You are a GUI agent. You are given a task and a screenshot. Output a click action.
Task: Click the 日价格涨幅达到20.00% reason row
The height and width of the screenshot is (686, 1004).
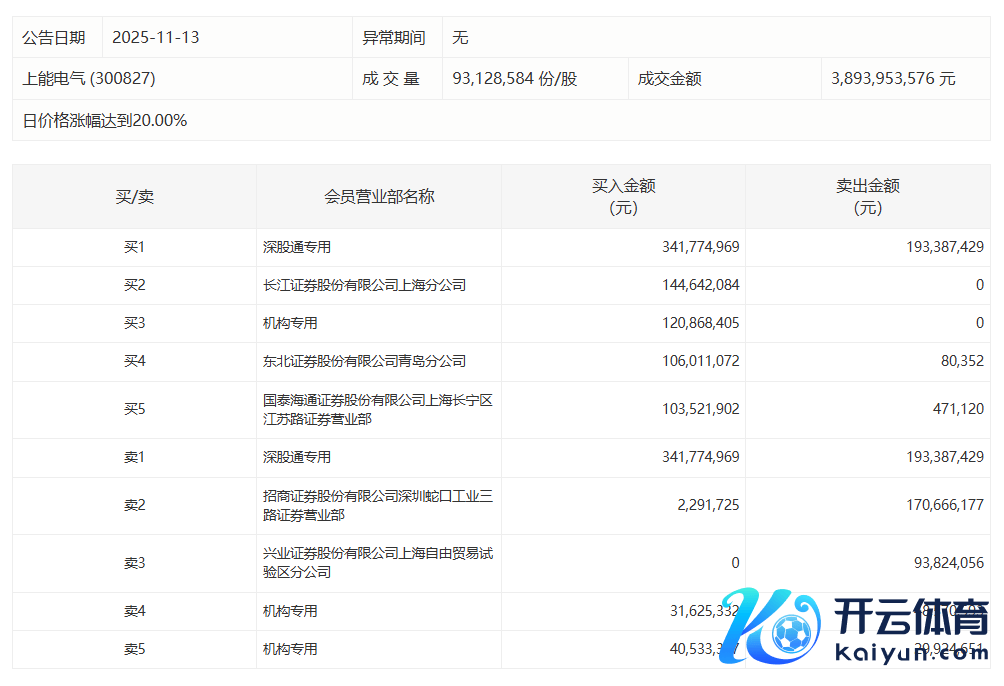pos(105,121)
